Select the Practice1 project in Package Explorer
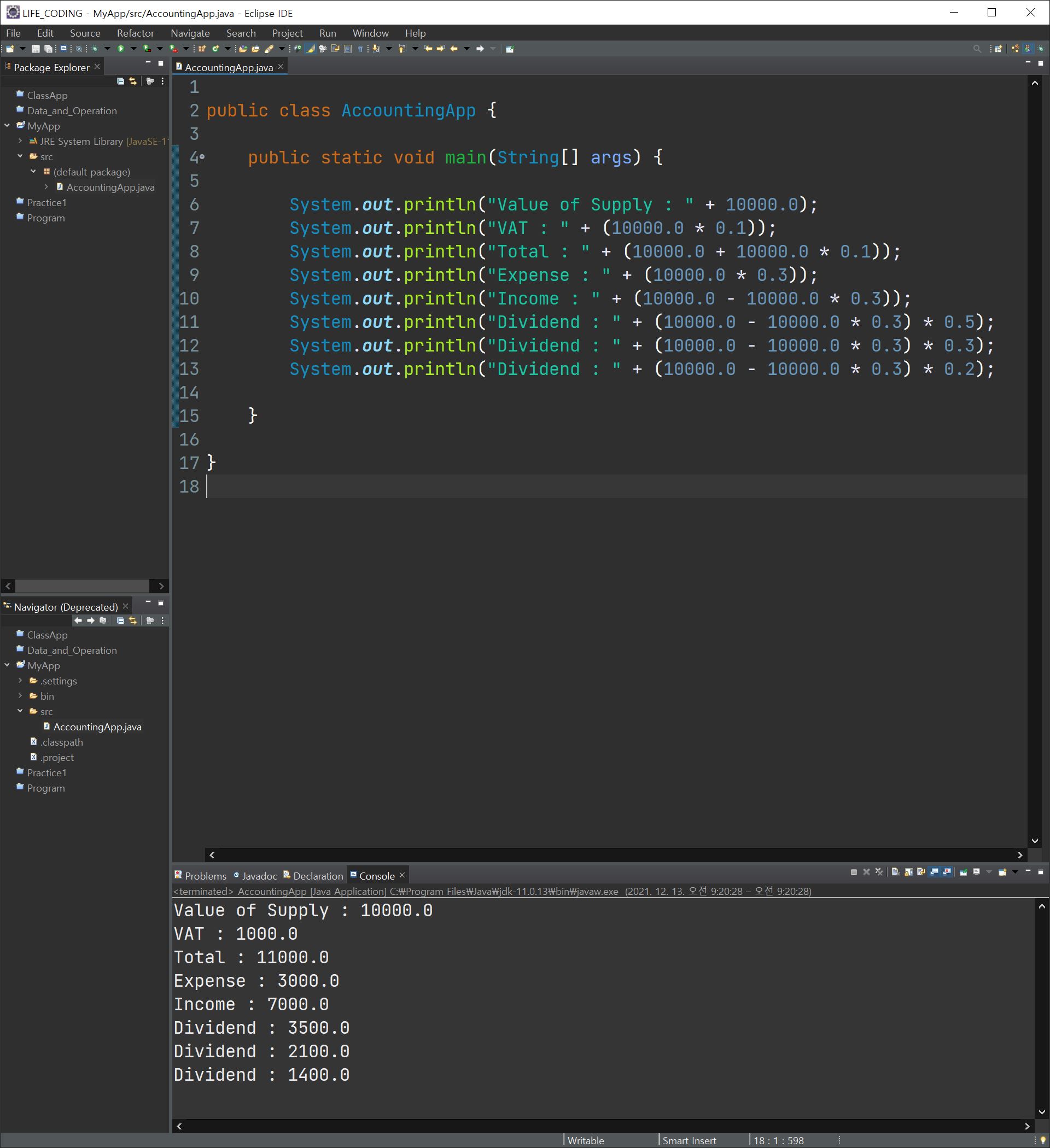Viewport: 1050px width, 1148px height. point(46,203)
